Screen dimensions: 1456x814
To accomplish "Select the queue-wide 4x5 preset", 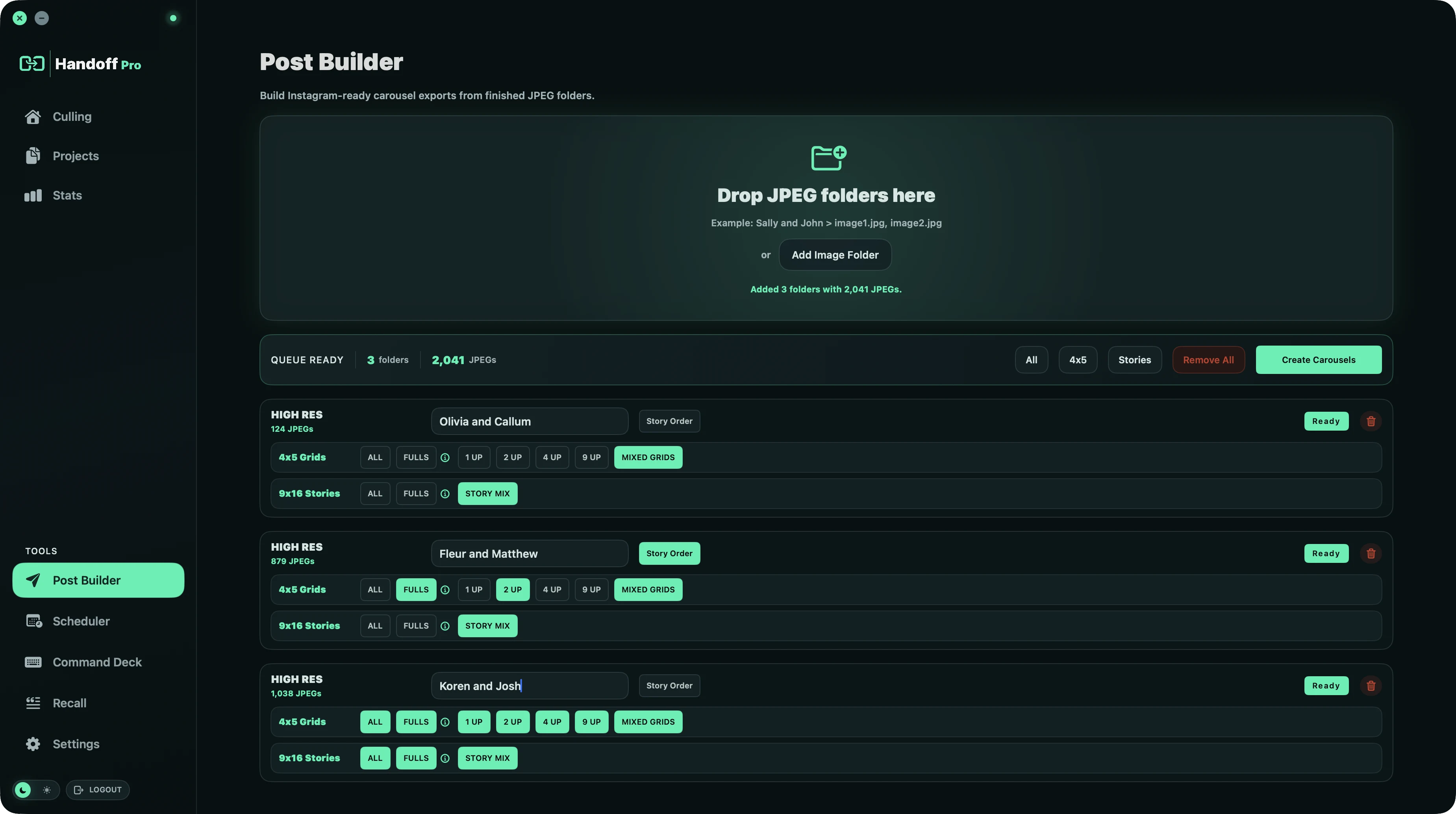I will [1077, 360].
